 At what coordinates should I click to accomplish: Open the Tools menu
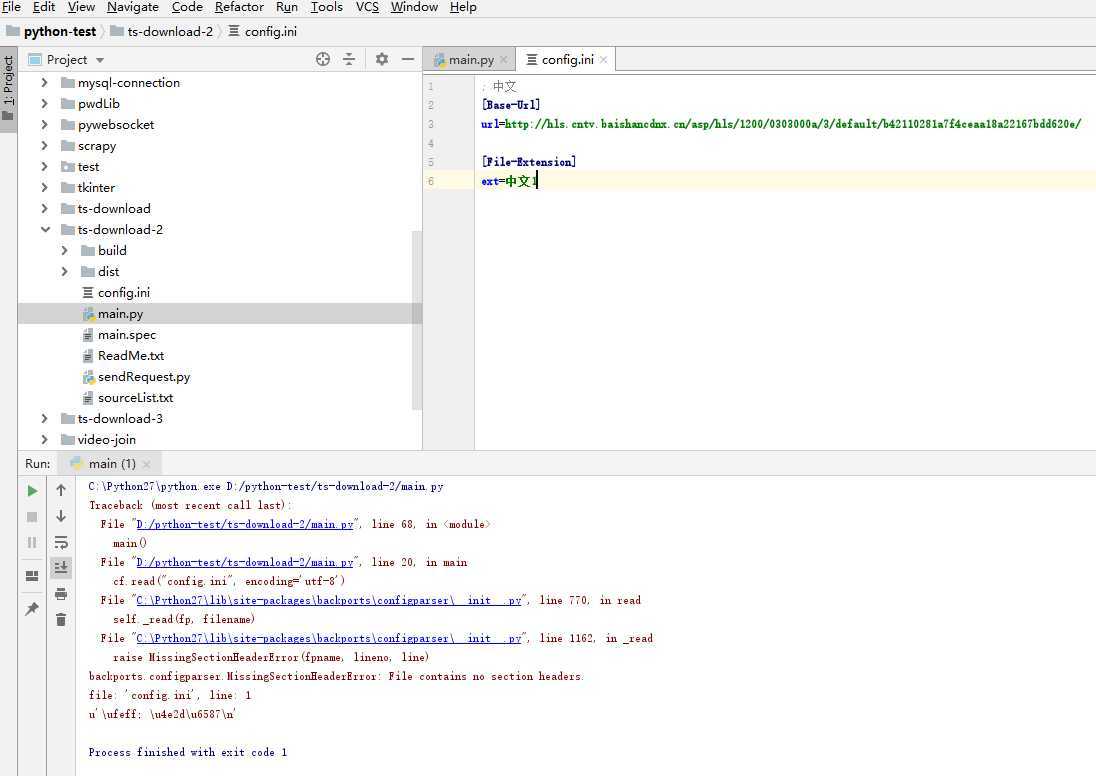(326, 7)
